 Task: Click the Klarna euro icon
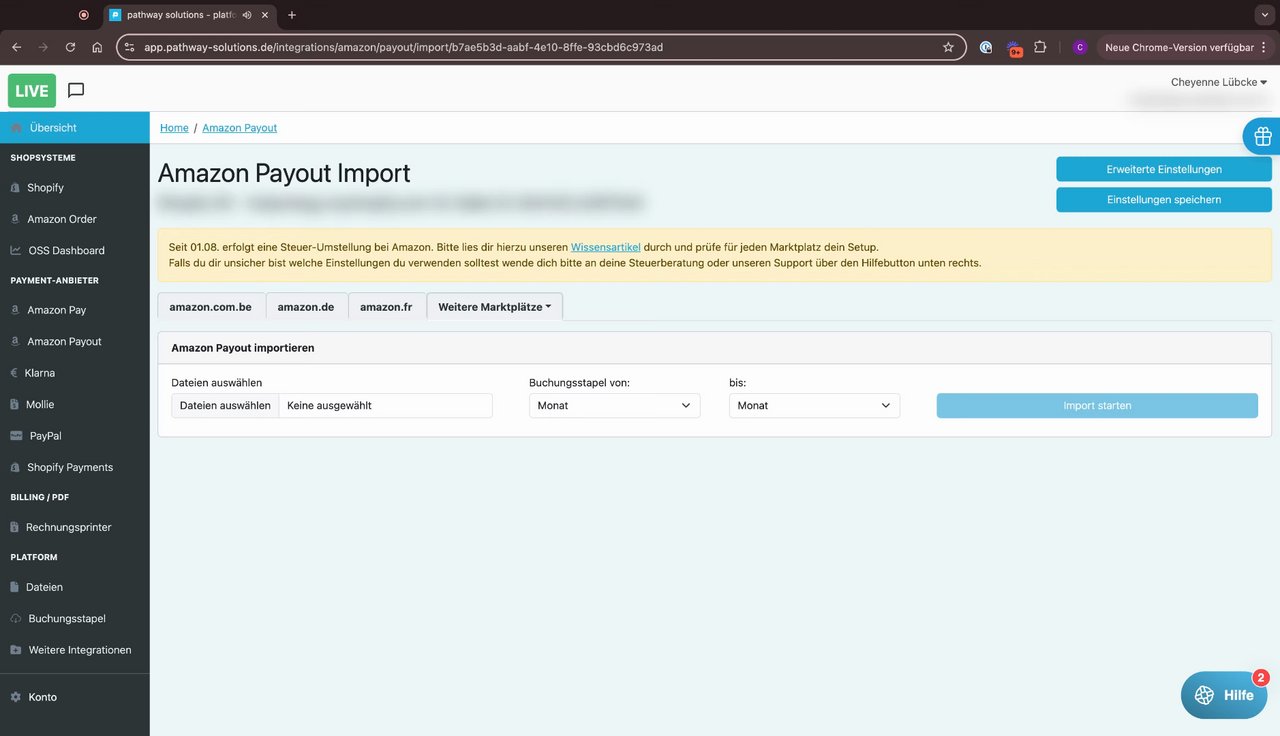(14, 373)
